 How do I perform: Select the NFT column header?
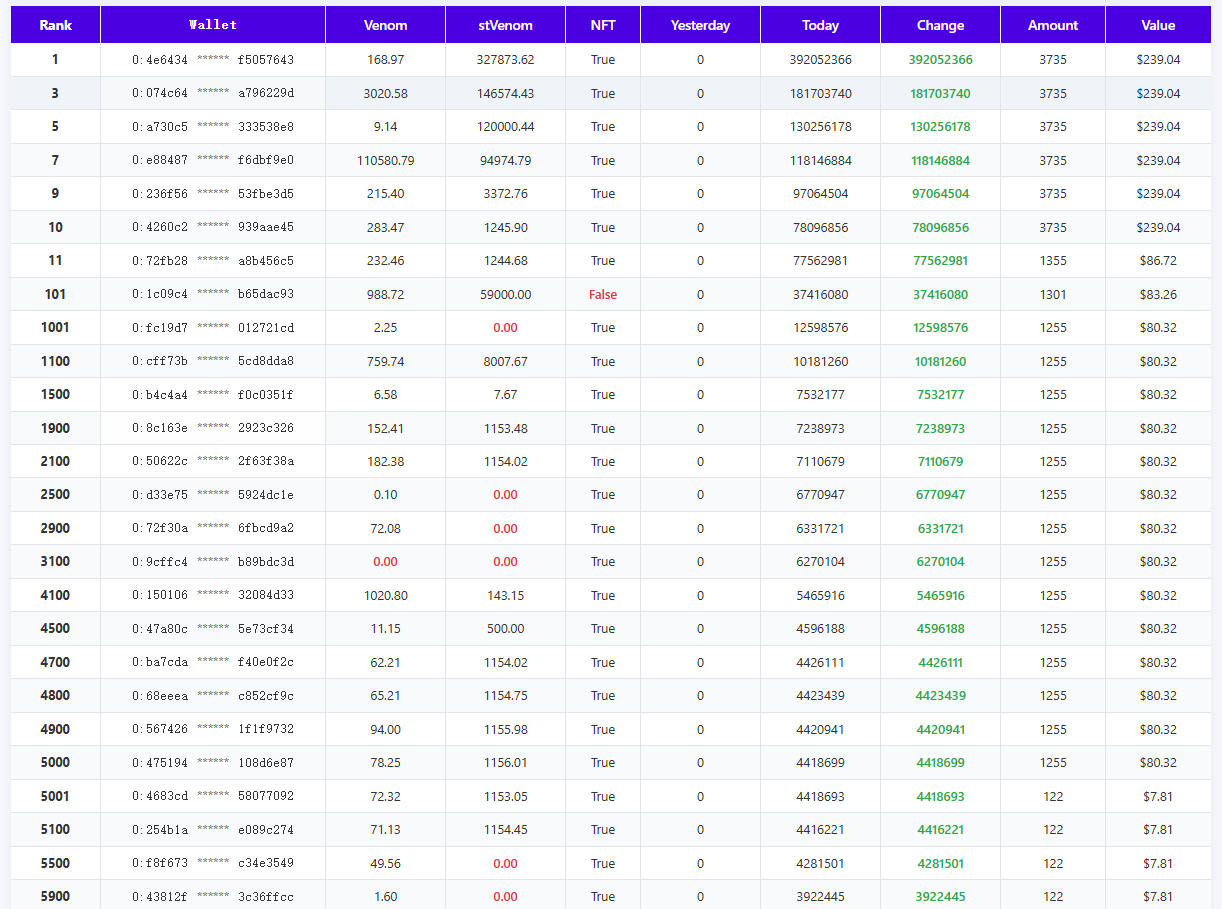pyautogui.click(x=603, y=25)
